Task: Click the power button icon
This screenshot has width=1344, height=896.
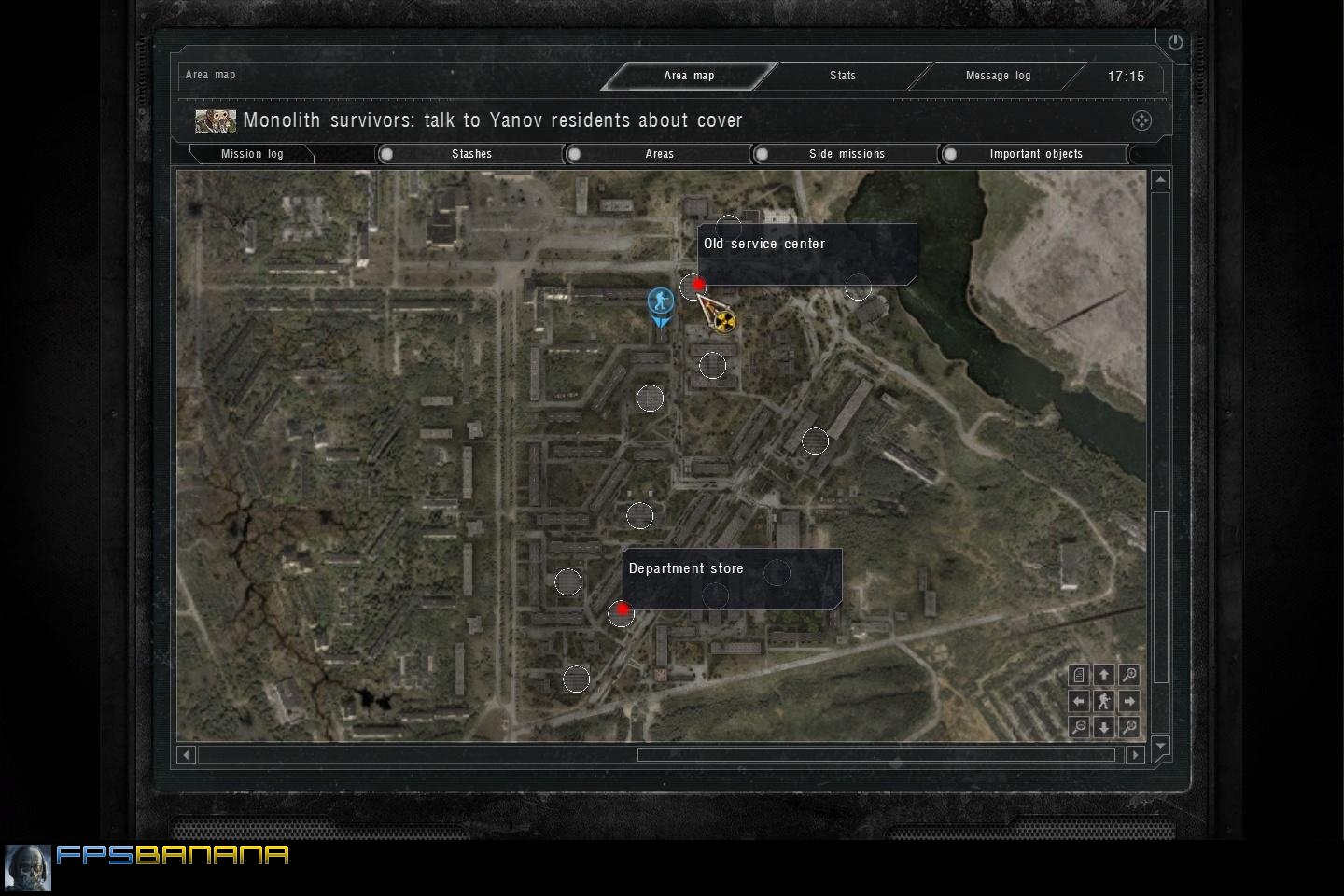Action: tap(1174, 43)
